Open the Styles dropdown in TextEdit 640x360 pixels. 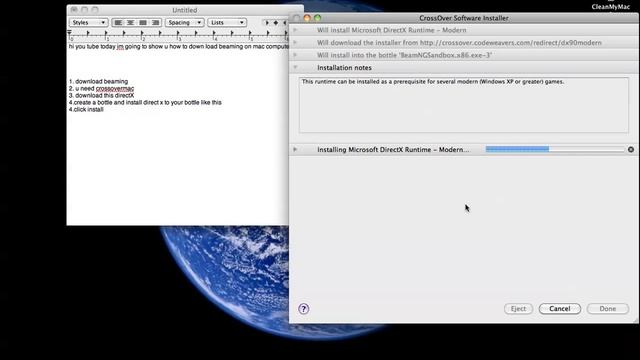[88, 22]
